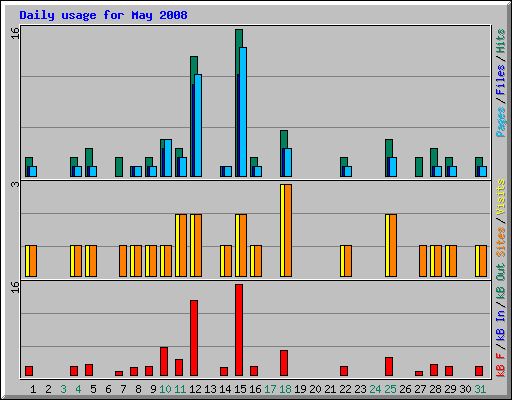Click the red KB bar for day 18

(284, 363)
